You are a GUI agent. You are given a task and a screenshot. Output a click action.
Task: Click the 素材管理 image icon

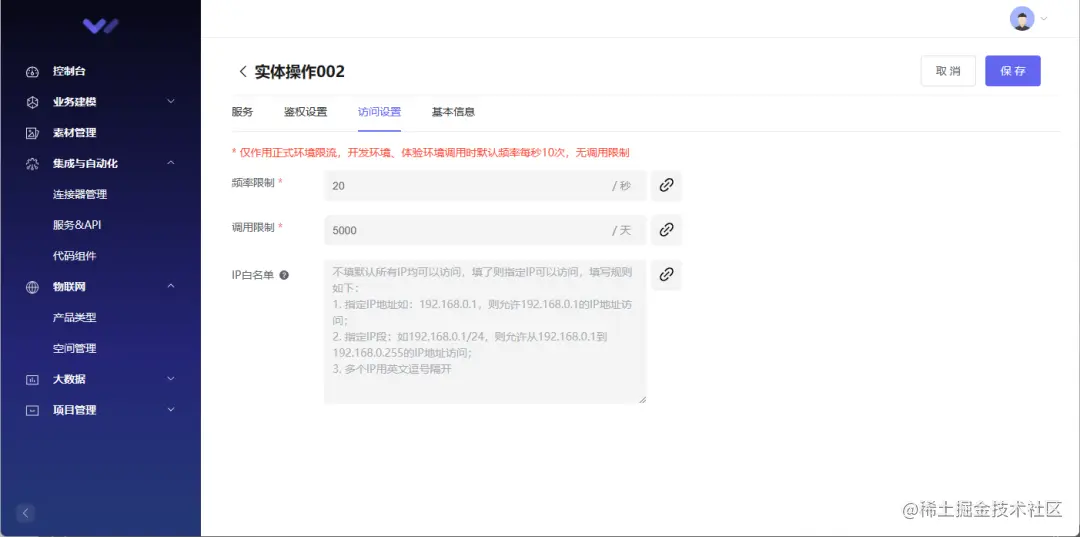(32, 133)
